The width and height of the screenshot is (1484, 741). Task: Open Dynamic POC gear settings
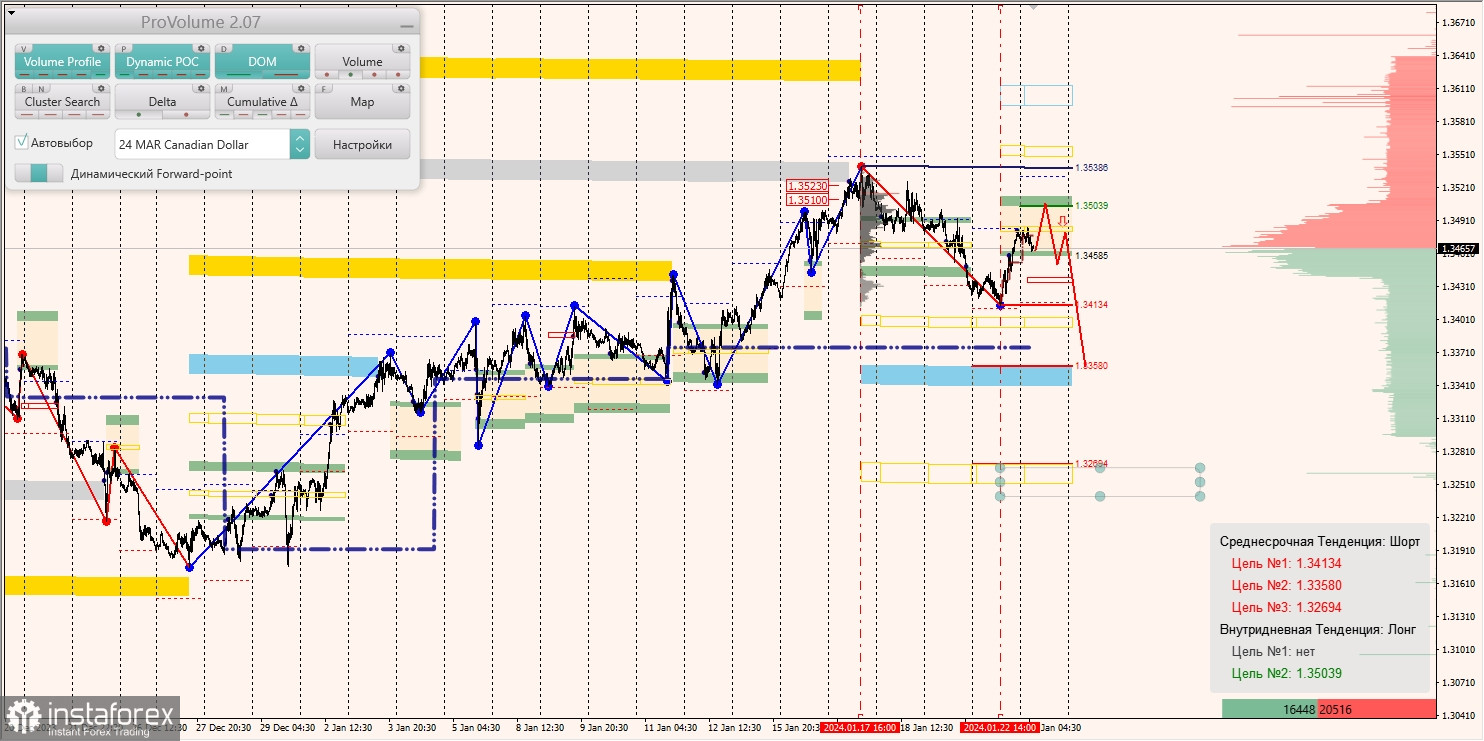click(x=201, y=48)
